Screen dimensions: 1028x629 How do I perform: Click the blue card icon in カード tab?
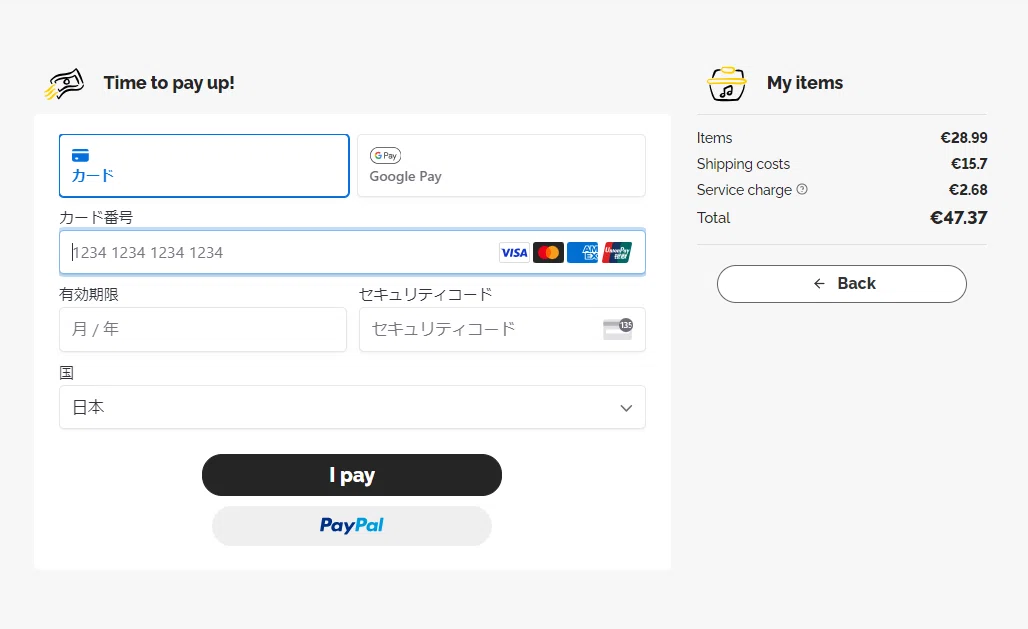coord(80,155)
